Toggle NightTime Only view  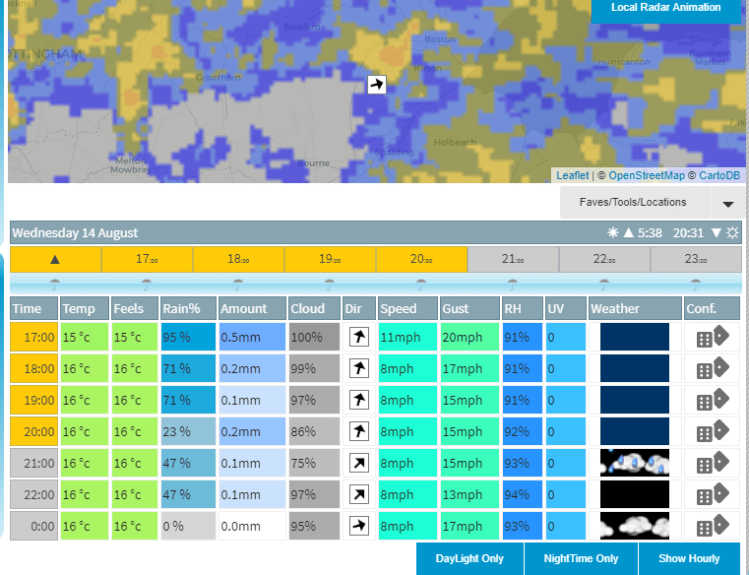click(581, 559)
